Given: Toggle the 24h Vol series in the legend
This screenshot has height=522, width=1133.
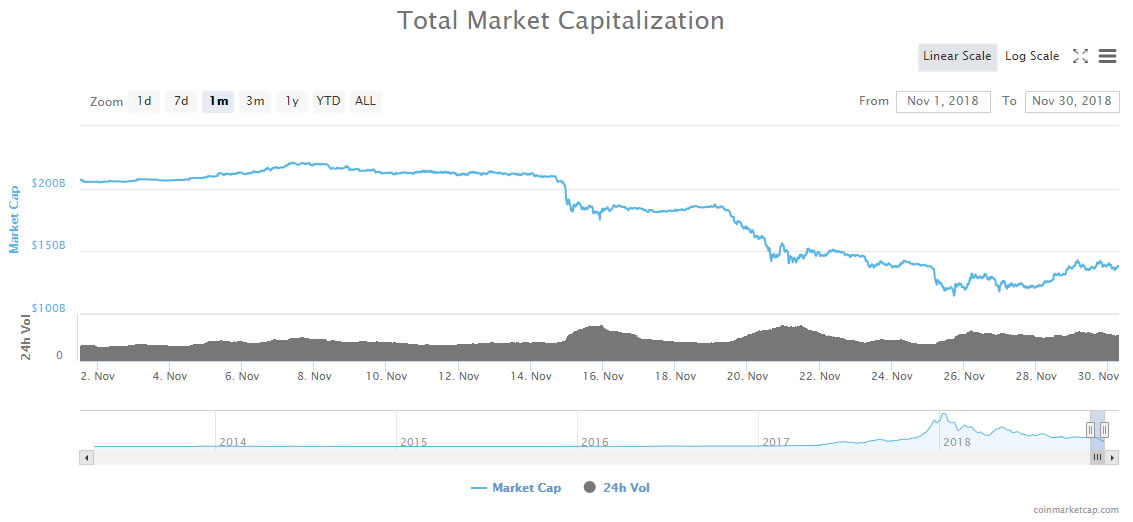Looking at the screenshot, I should tap(616, 488).
